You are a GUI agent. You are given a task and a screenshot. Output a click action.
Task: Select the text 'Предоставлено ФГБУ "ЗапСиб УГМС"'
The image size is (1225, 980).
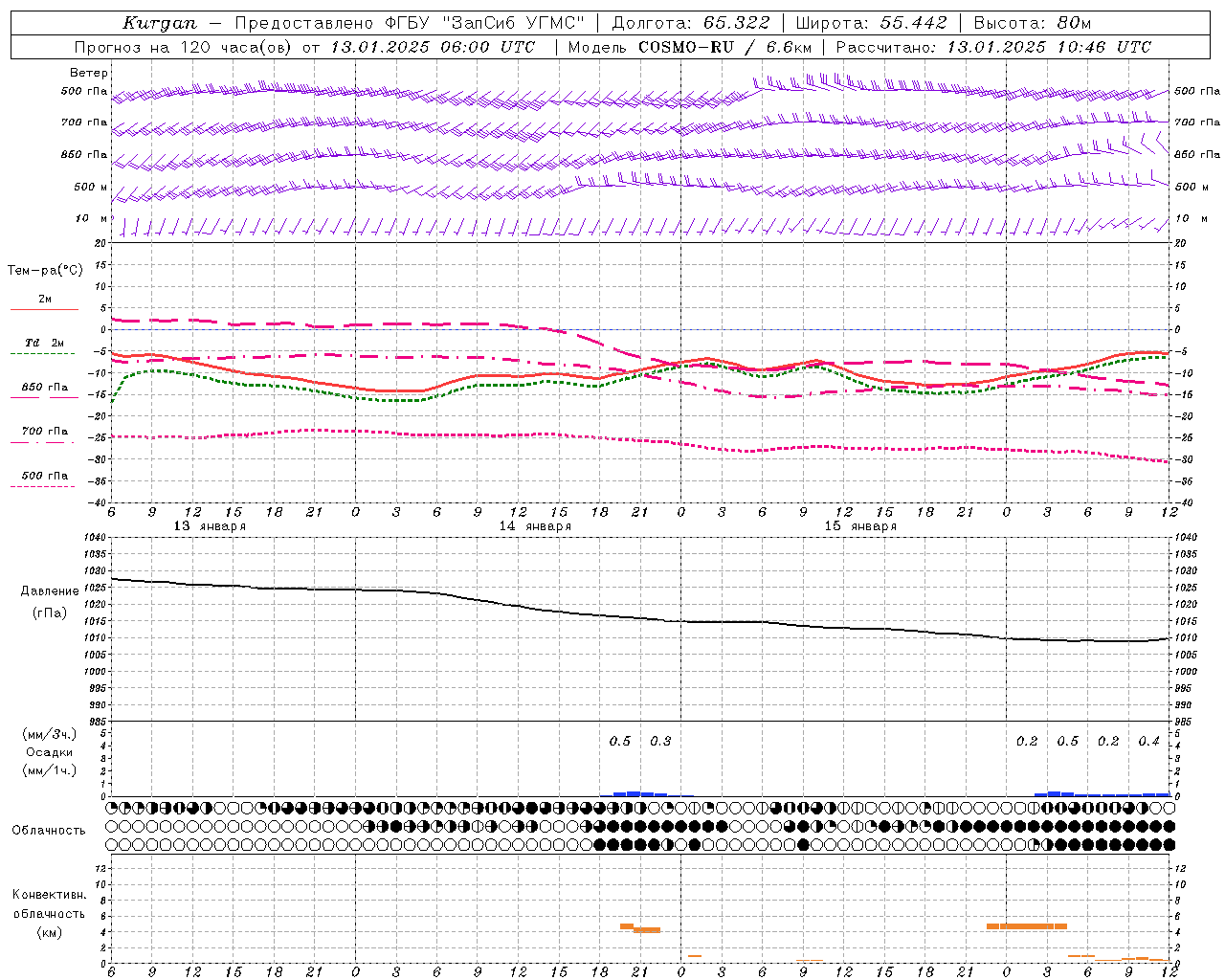[410, 23]
